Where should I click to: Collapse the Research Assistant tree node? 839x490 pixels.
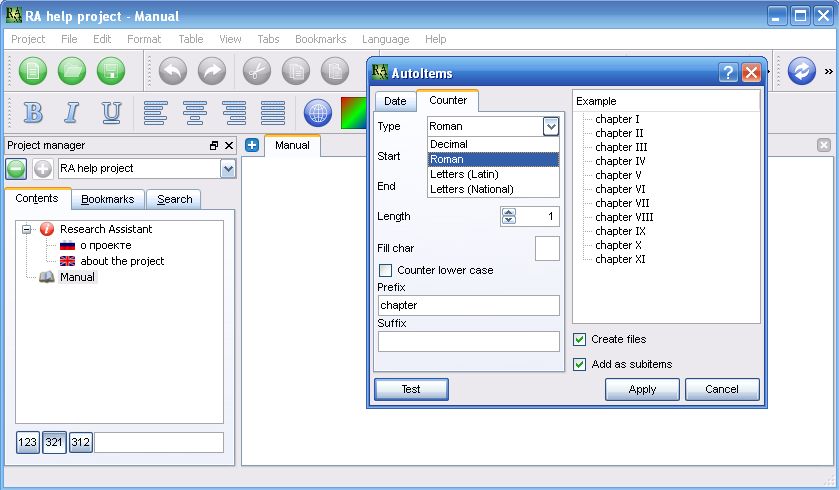coord(26,229)
